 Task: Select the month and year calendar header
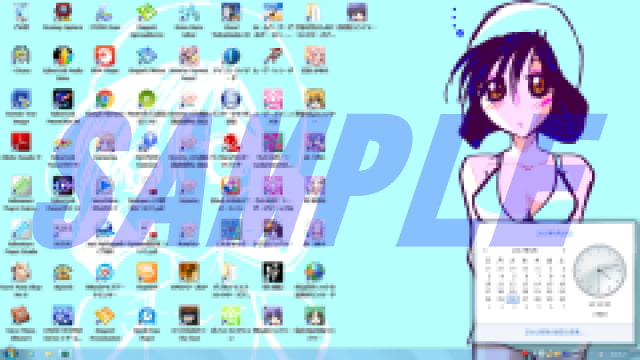pyautogui.click(x=525, y=250)
